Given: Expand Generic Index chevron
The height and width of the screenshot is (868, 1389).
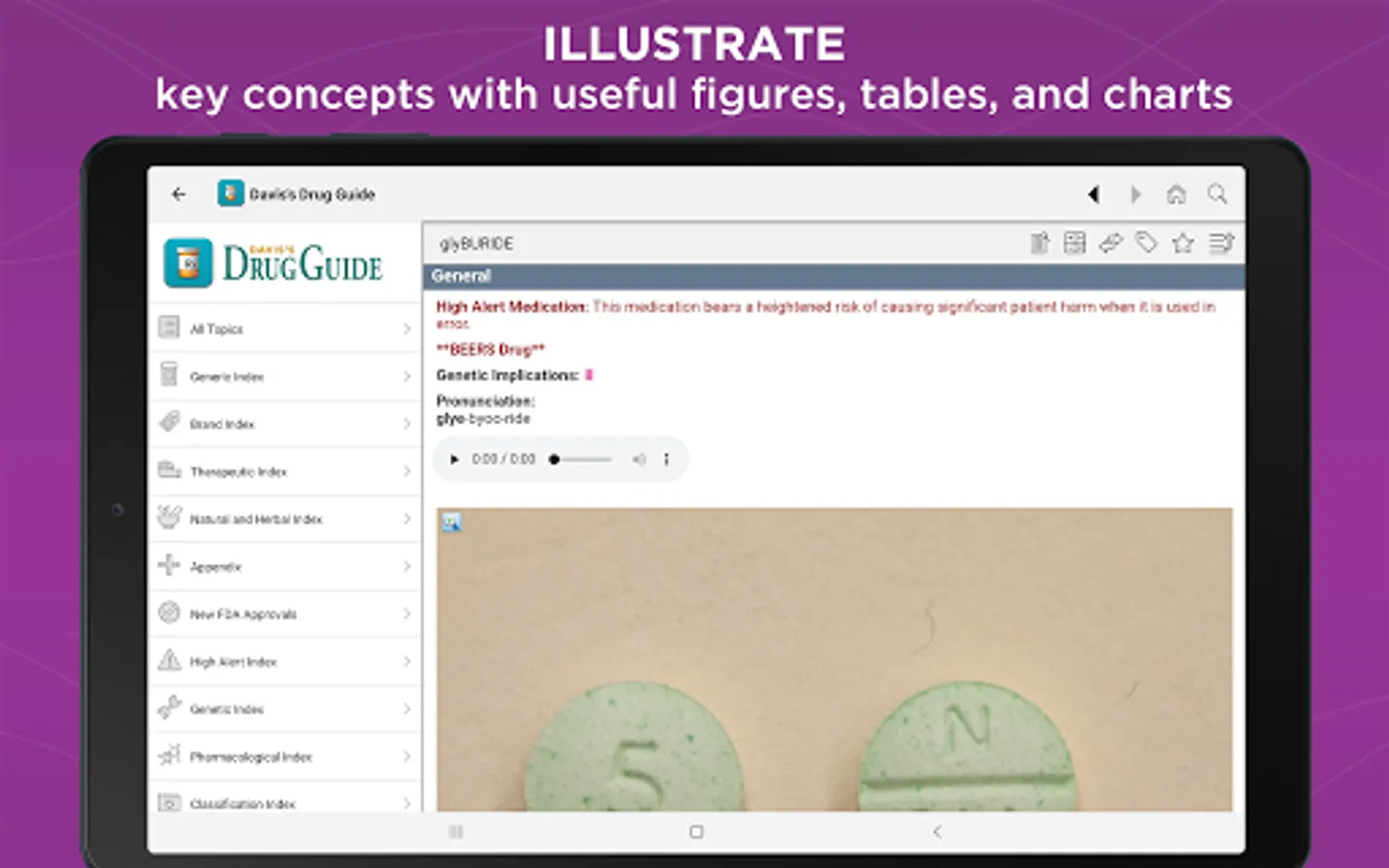Looking at the screenshot, I should [x=406, y=376].
